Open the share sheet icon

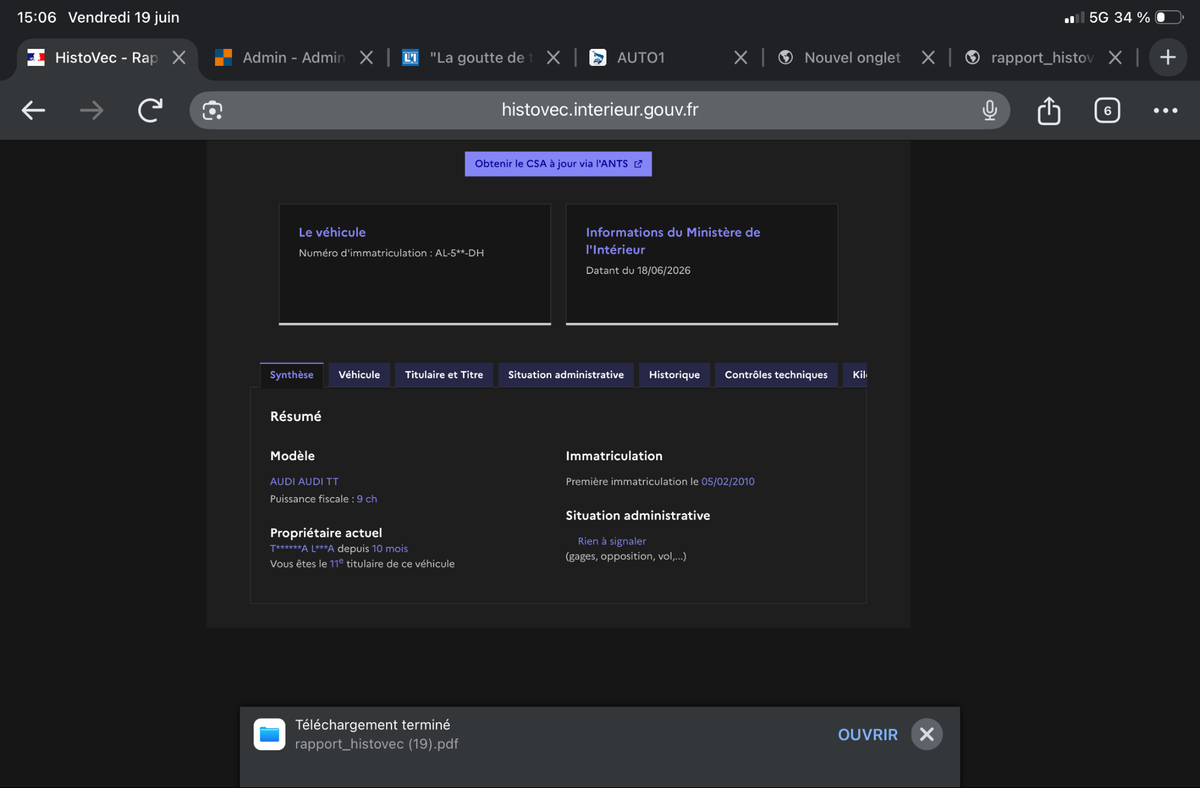coord(1048,110)
